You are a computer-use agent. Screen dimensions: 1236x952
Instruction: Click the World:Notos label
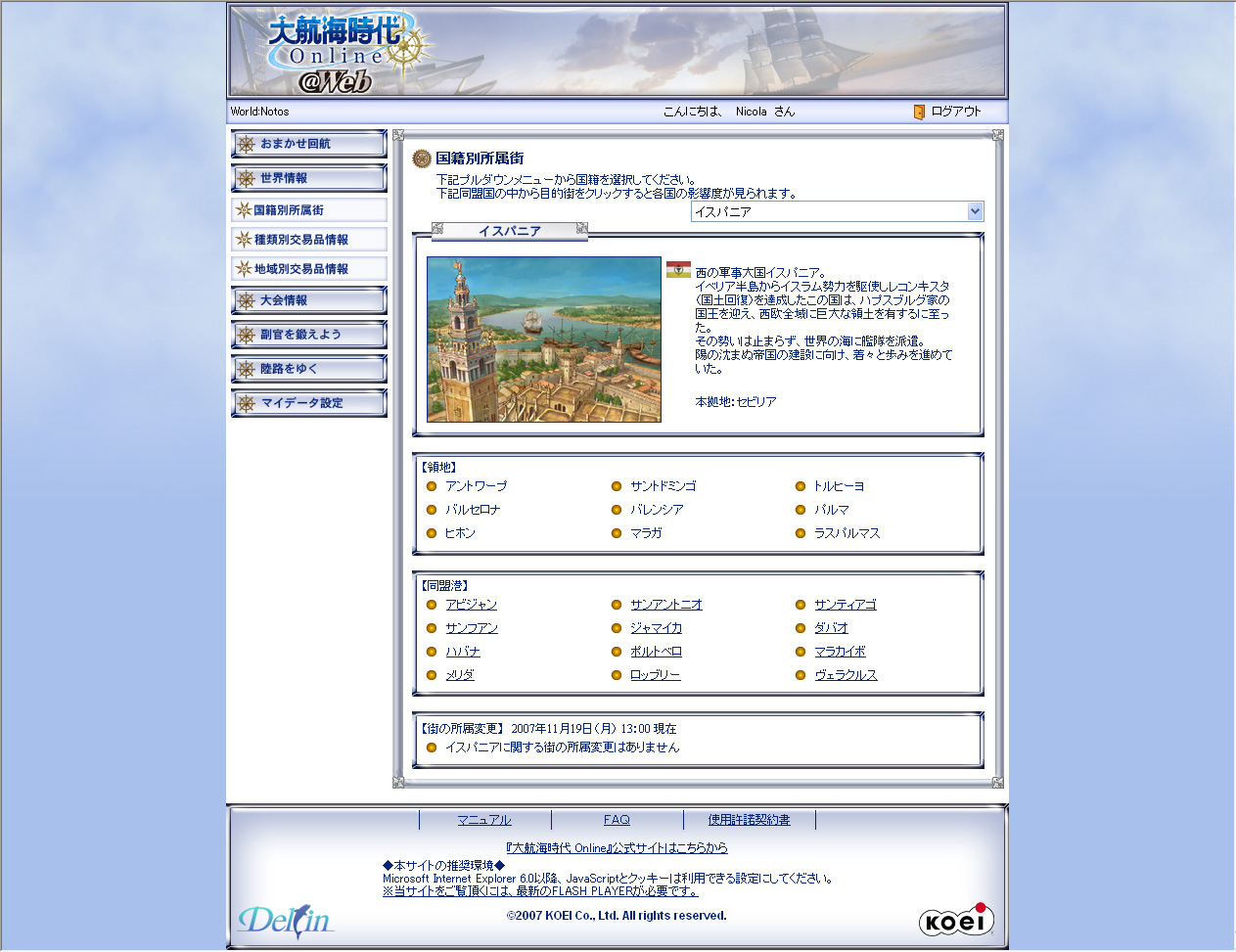coord(260,112)
